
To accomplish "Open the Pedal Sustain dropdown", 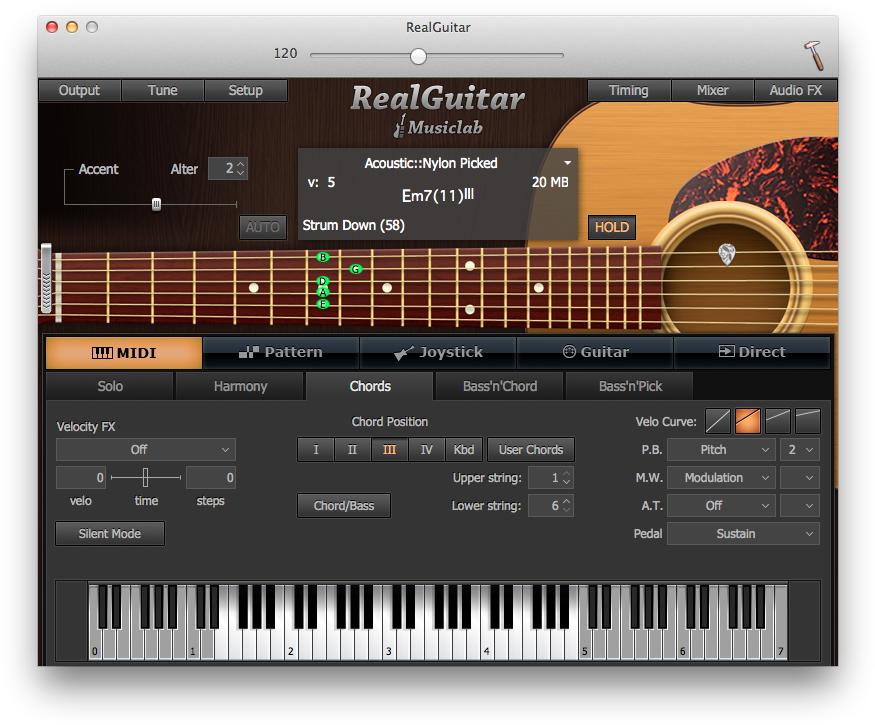I will point(743,534).
